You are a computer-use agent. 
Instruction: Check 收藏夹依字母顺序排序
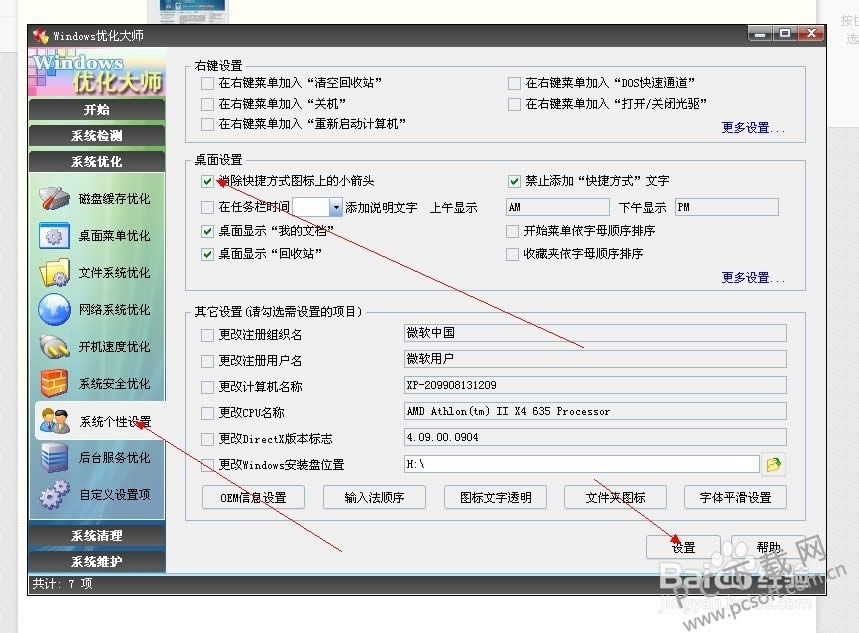coord(512,254)
